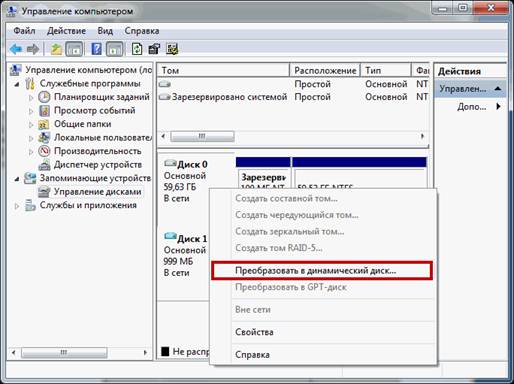Image resolution: width=514 pixels, height=384 pixels.
Task: Close the Computer Management window
Action: 492,7
